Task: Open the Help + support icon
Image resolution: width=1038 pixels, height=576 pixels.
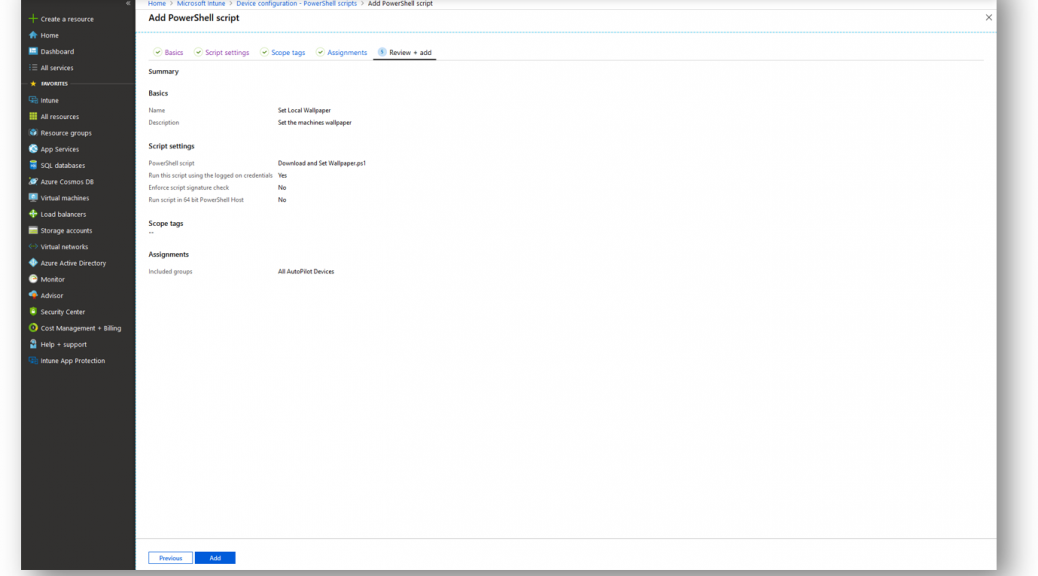Action: [x=33, y=344]
